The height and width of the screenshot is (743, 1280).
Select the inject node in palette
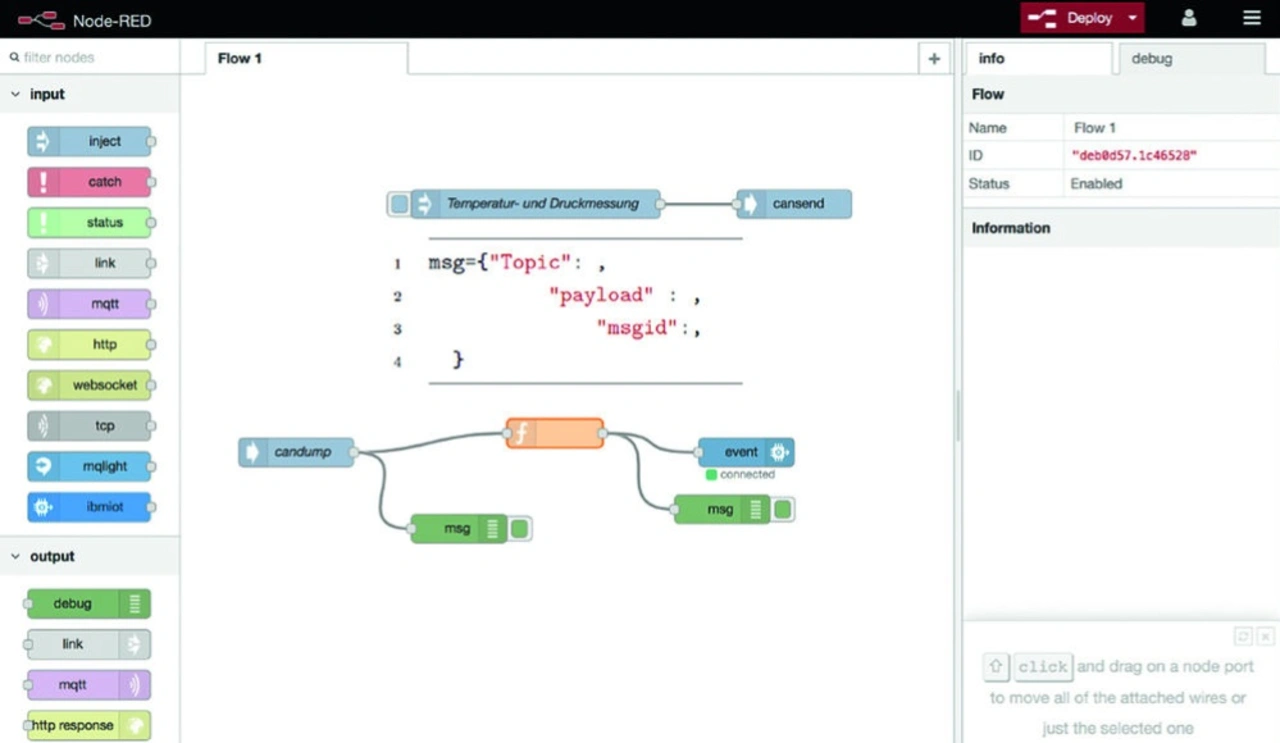[90, 142]
